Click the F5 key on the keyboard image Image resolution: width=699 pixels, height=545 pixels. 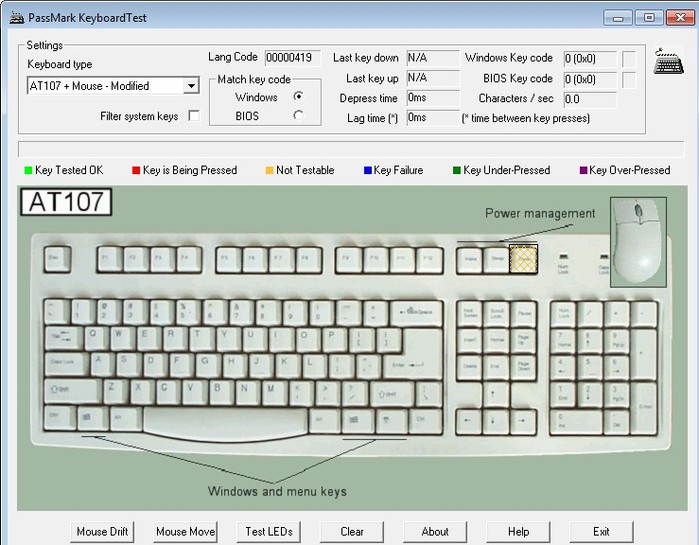(228, 259)
